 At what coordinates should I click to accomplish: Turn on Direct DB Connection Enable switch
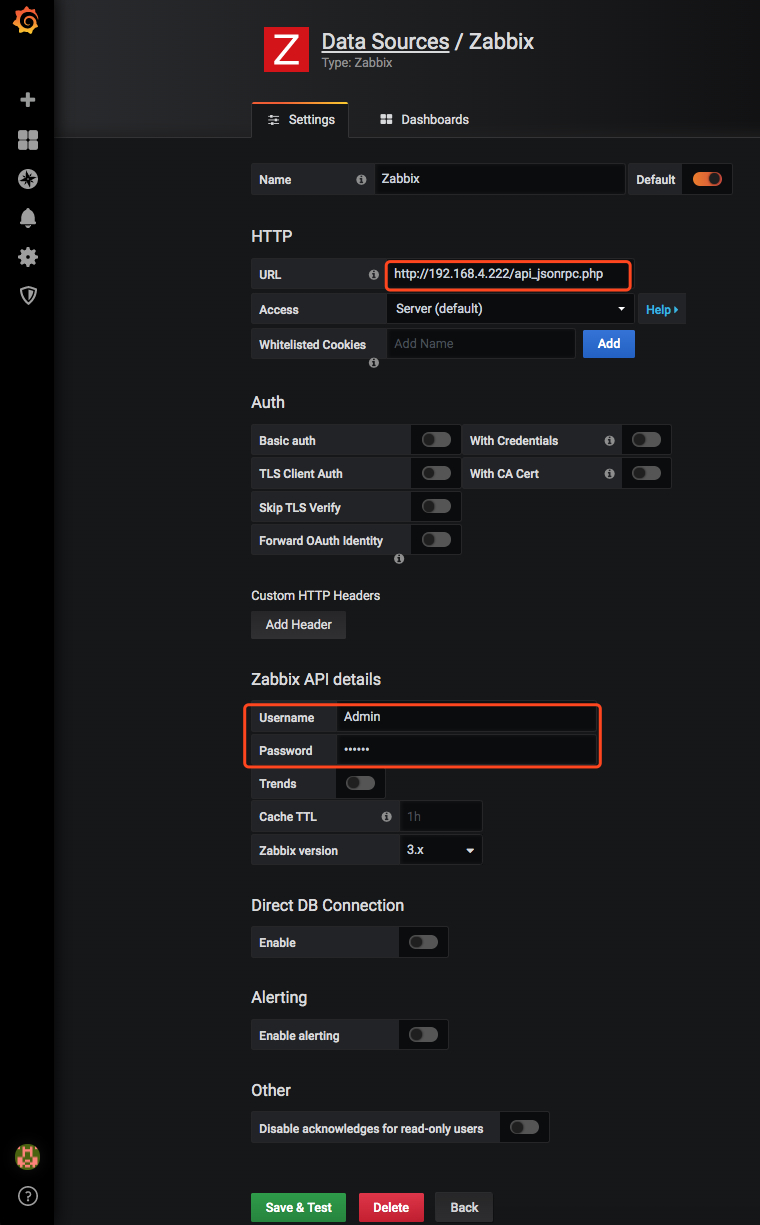click(423, 942)
